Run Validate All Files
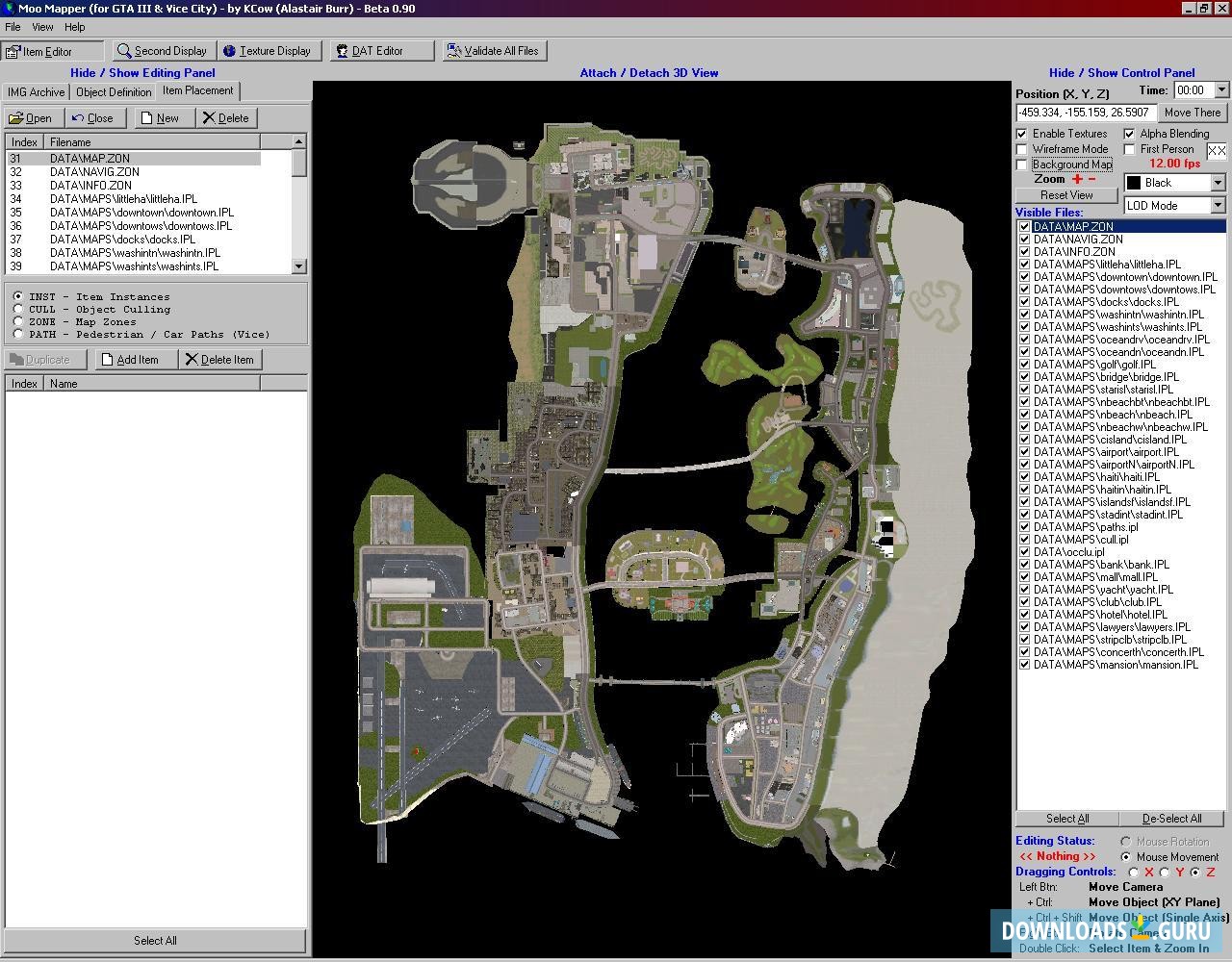 494,51
